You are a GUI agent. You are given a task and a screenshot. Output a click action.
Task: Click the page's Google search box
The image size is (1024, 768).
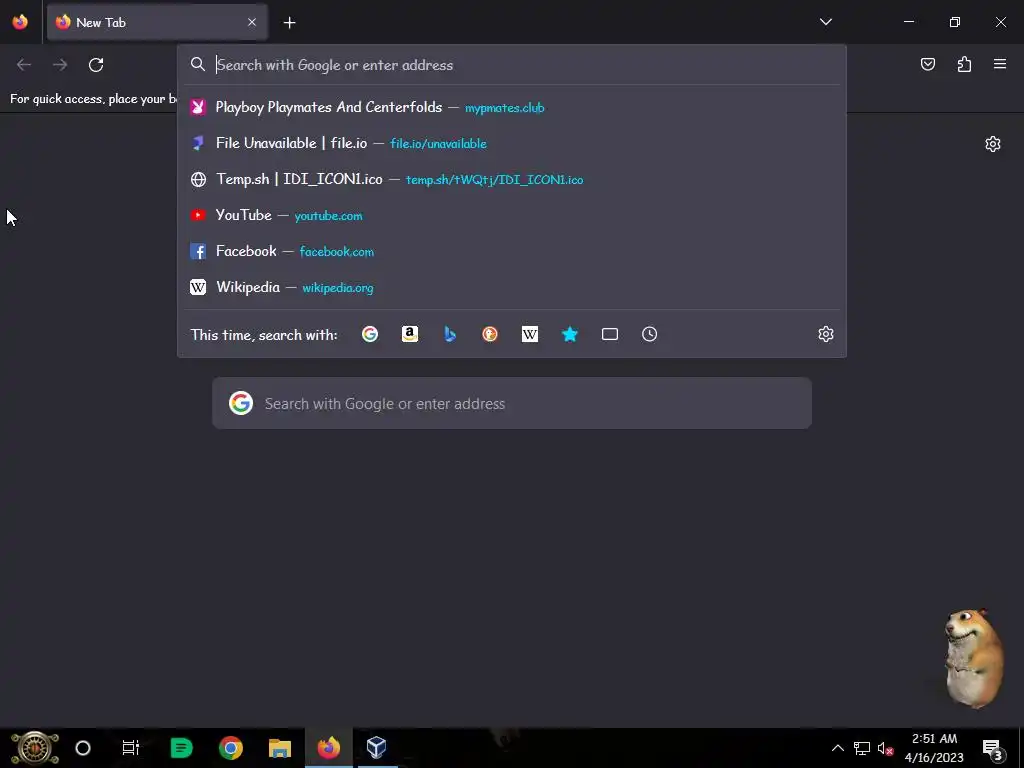coord(512,404)
